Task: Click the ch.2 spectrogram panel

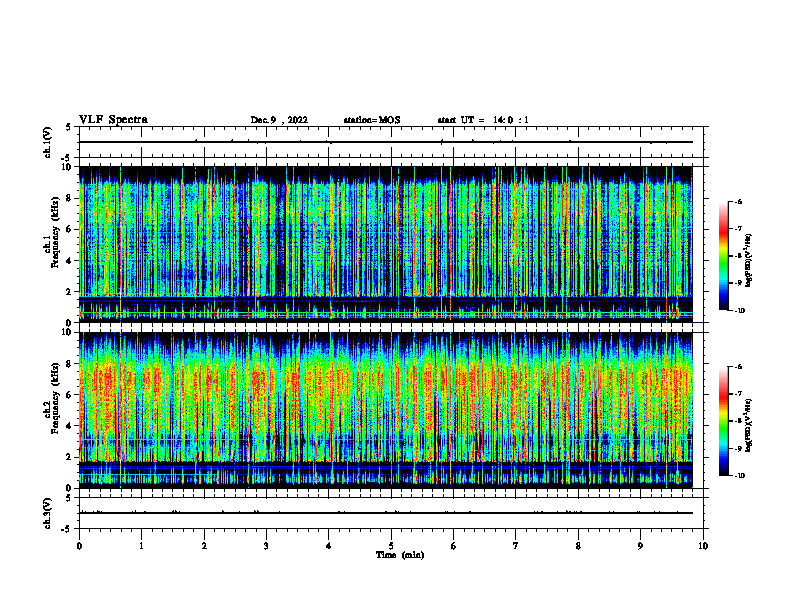Action: click(x=386, y=410)
